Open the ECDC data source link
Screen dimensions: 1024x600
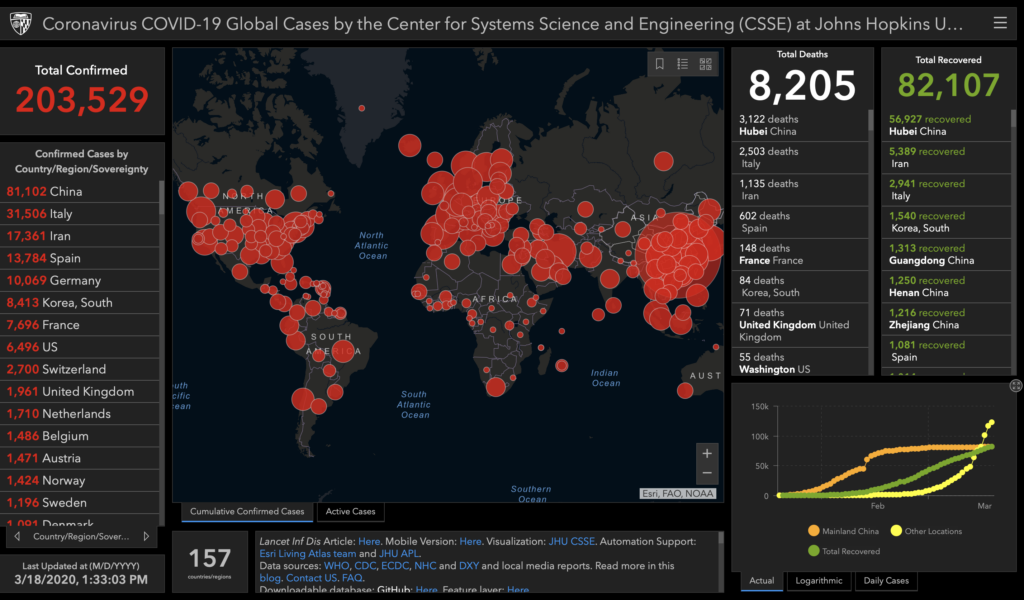click(x=395, y=566)
